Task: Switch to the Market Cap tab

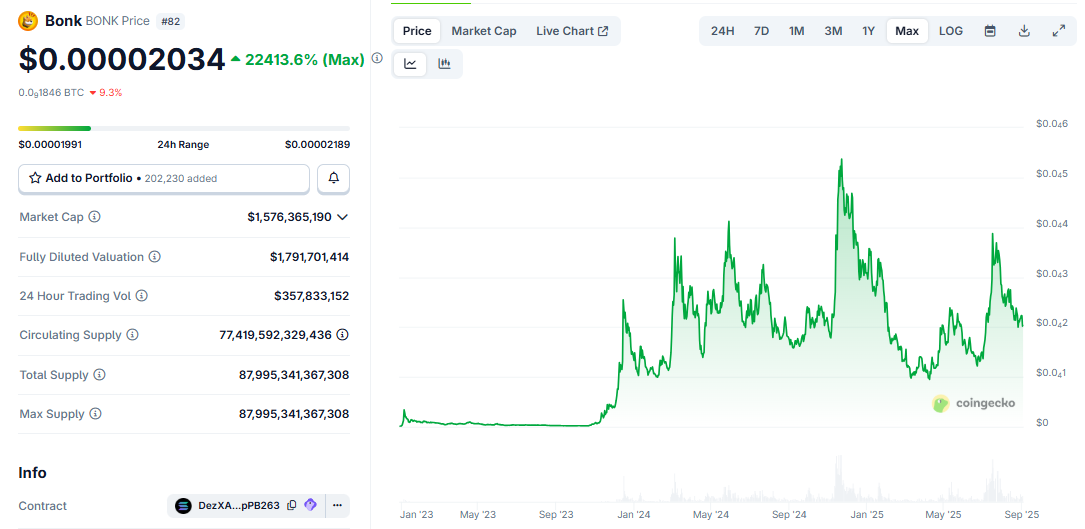Action: pos(484,31)
